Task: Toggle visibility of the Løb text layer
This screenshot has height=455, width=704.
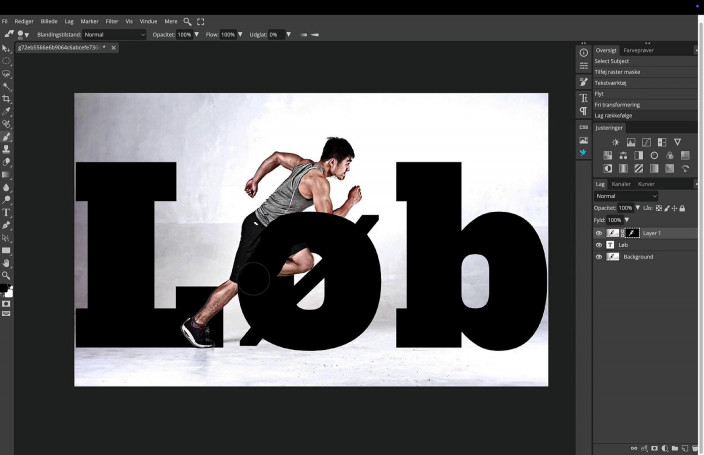Action: [x=599, y=245]
